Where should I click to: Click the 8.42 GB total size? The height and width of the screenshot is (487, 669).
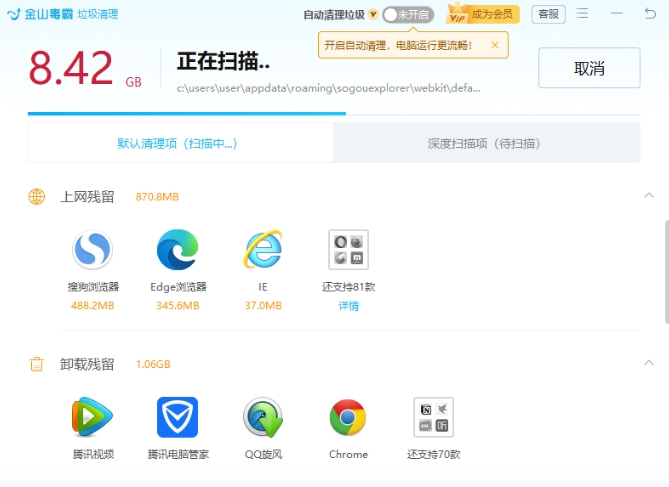(85, 68)
